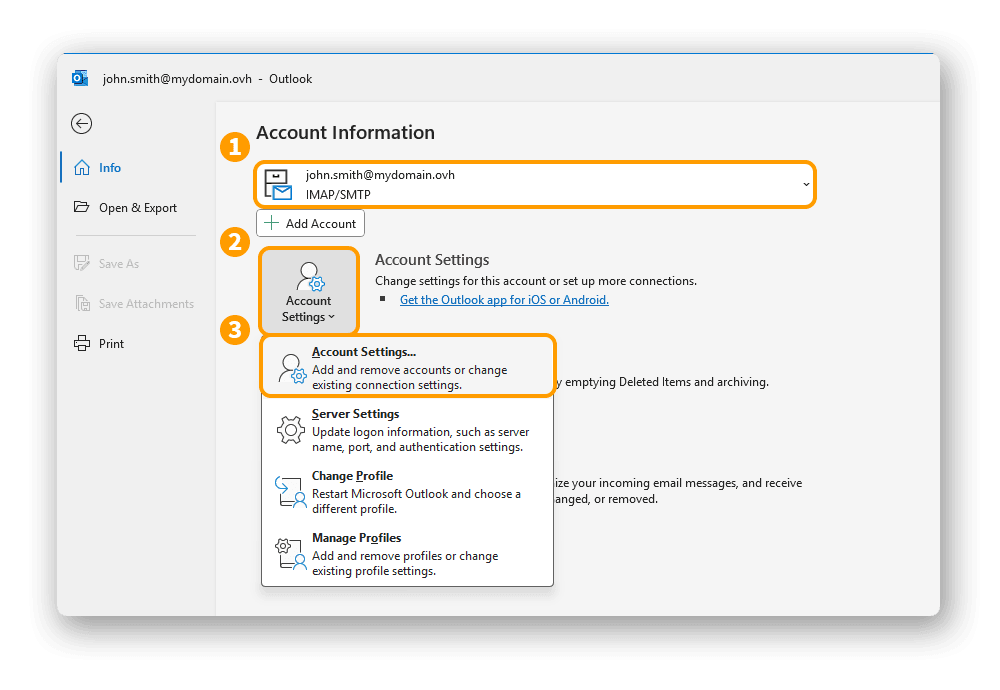Click the Account Settings section heading
This screenshot has height=690, width=1000.
pyautogui.click(x=432, y=260)
